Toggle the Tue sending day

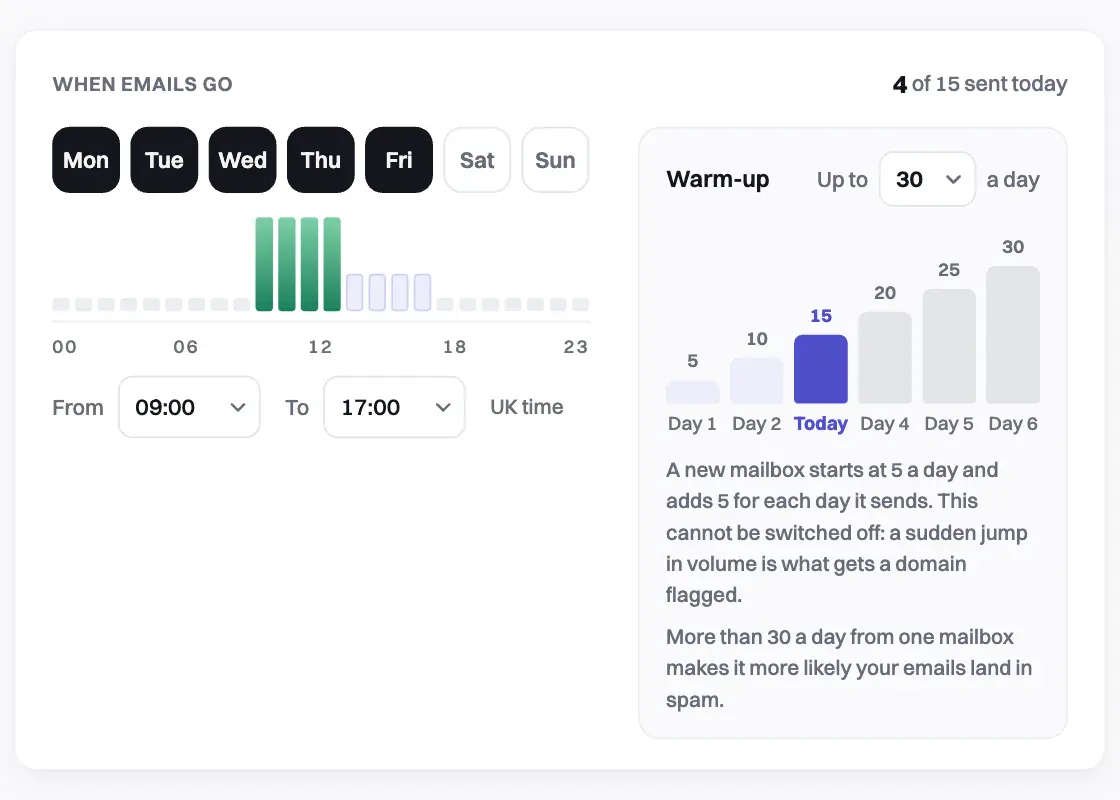[x=164, y=160]
